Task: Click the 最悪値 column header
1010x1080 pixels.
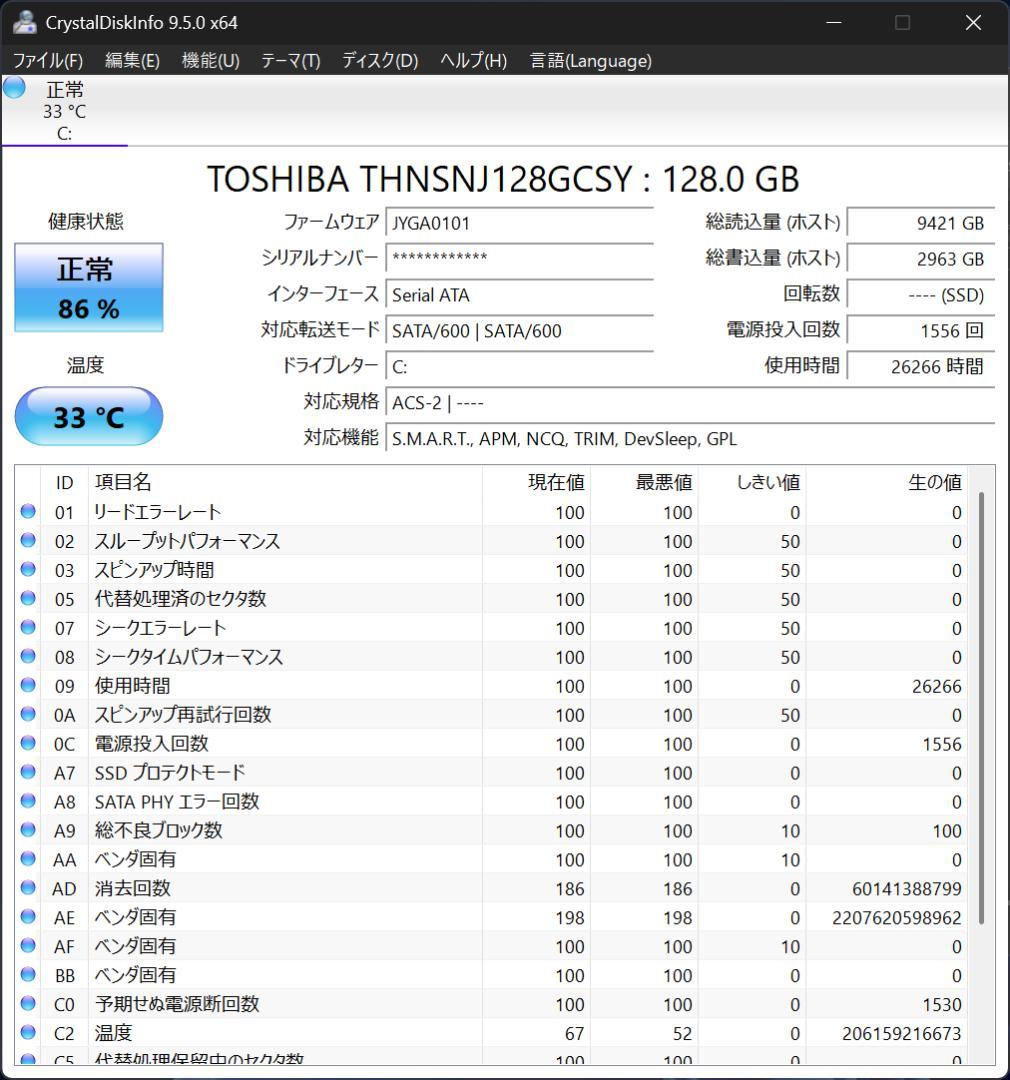Action: tap(643, 482)
